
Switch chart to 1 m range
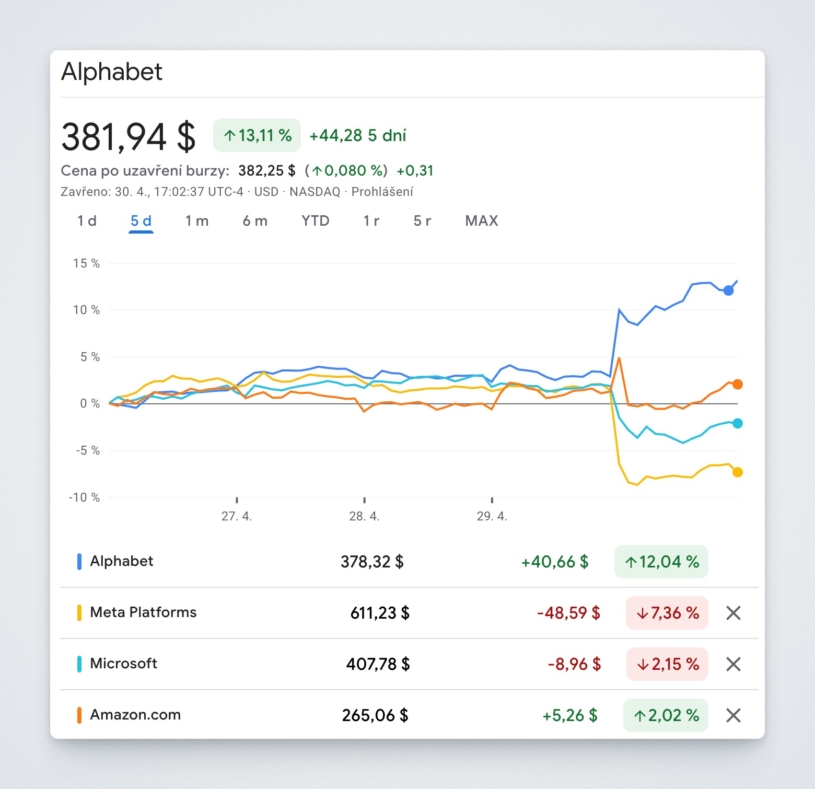click(197, 221)
